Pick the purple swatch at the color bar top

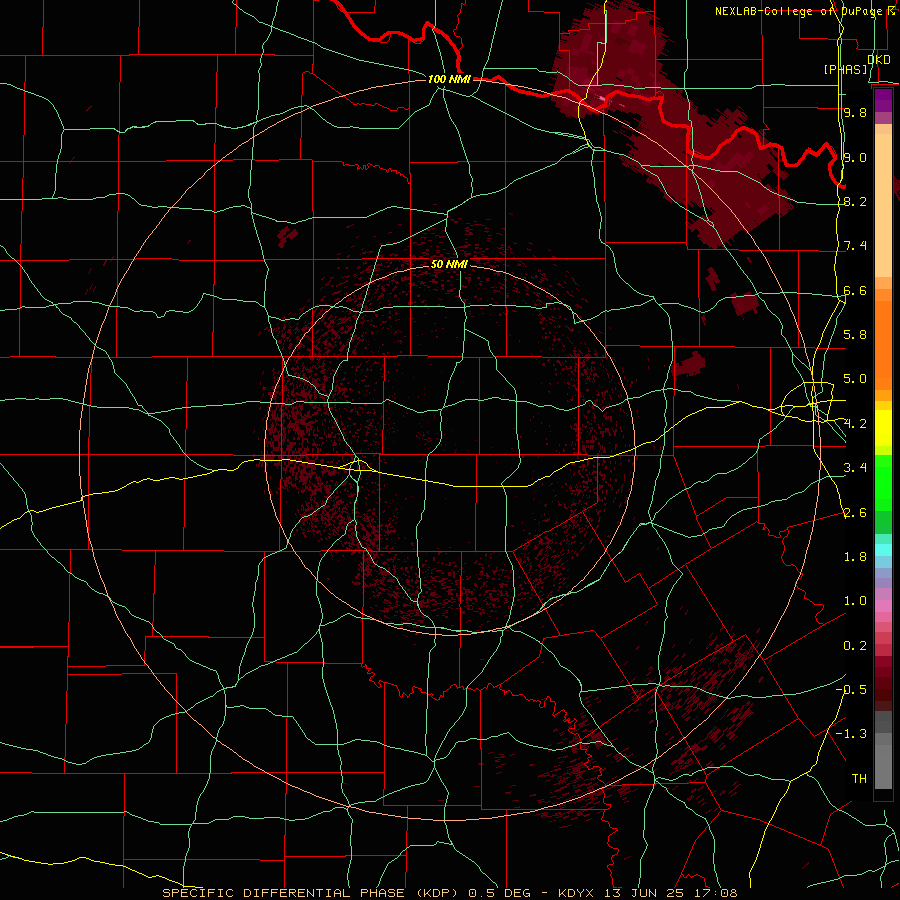883,100
